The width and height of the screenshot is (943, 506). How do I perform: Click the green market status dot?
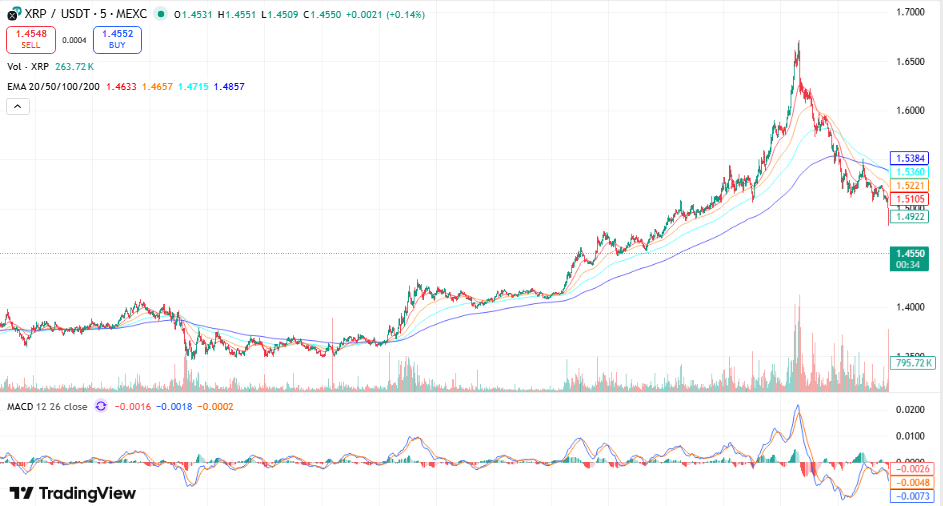tap(160, 14)
